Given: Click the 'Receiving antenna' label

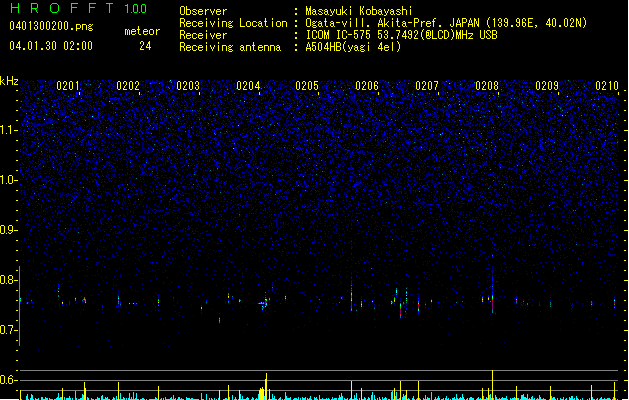Looking at the screenshot, I should [230, 47].
